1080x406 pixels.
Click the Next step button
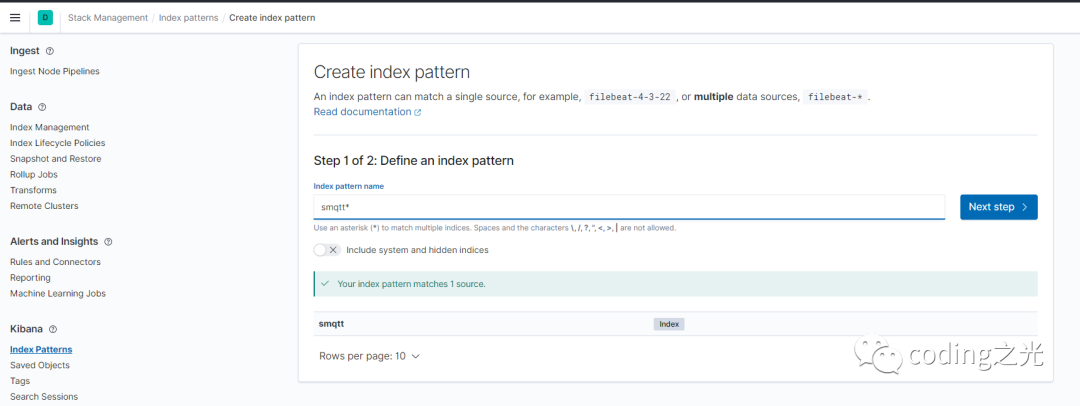point(998,207)
